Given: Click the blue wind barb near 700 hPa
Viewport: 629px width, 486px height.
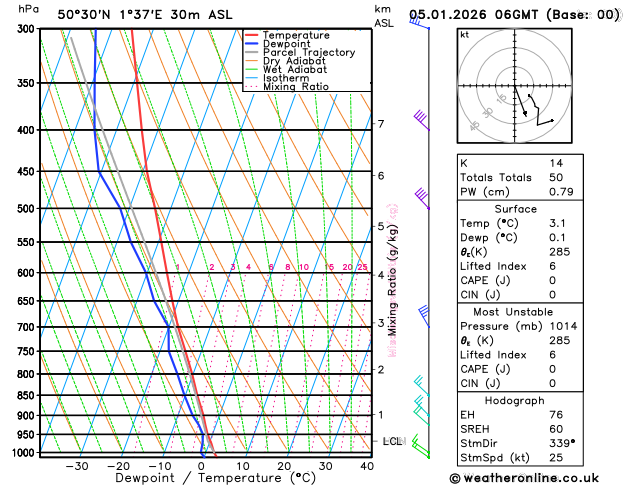Looking at the screenshot, I should point(424,317).
